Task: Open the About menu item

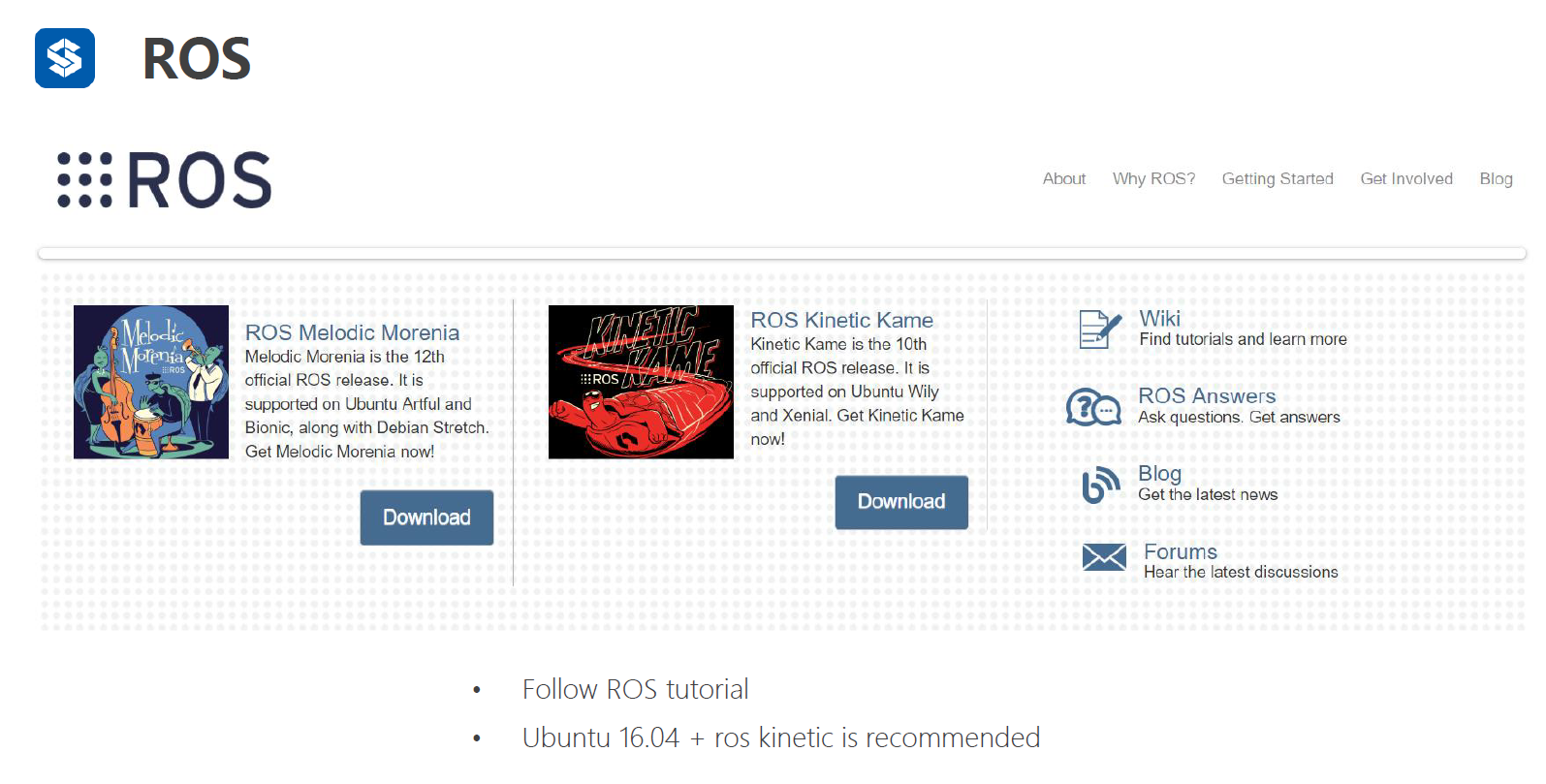Action: [1064, 178]
